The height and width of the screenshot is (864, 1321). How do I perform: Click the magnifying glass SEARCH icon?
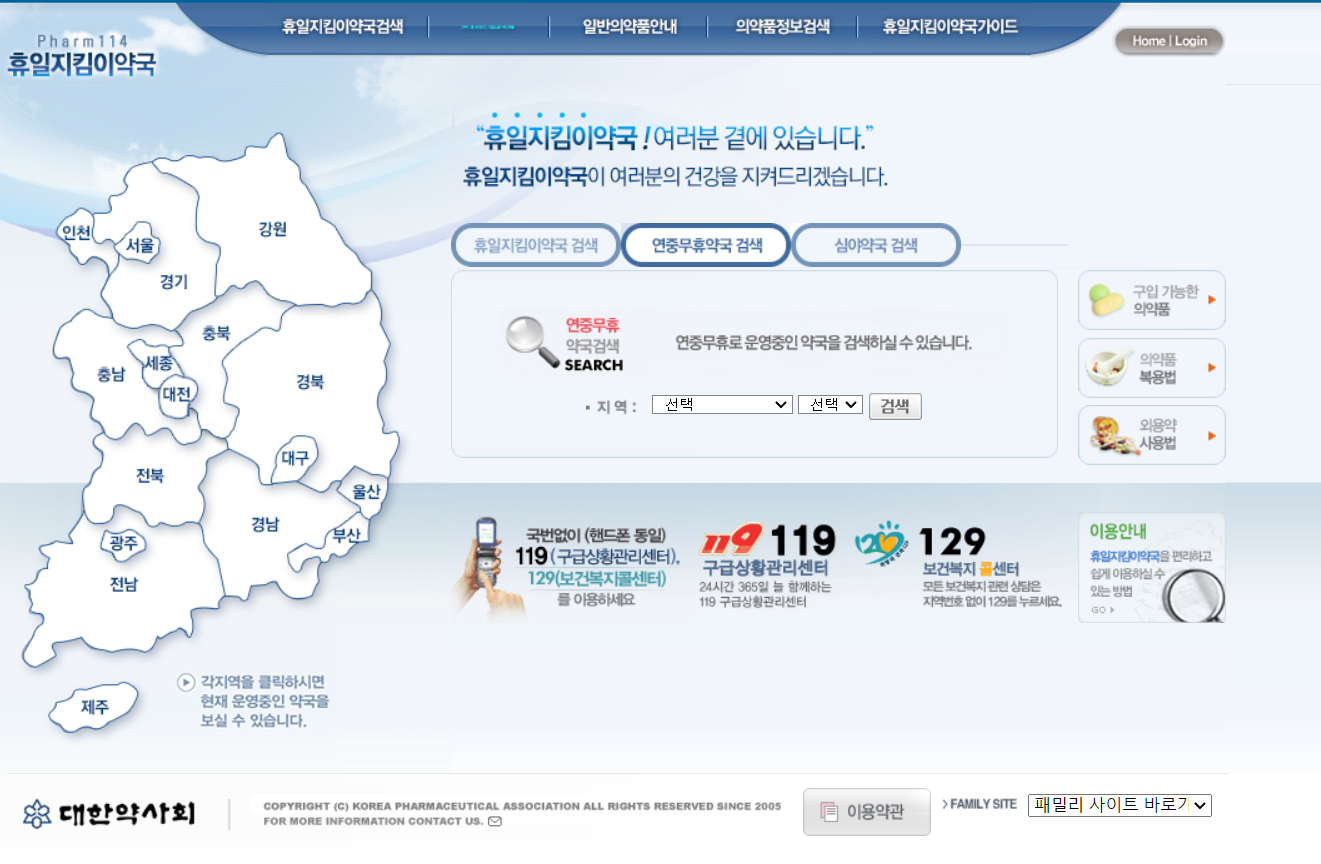point(531,343)
